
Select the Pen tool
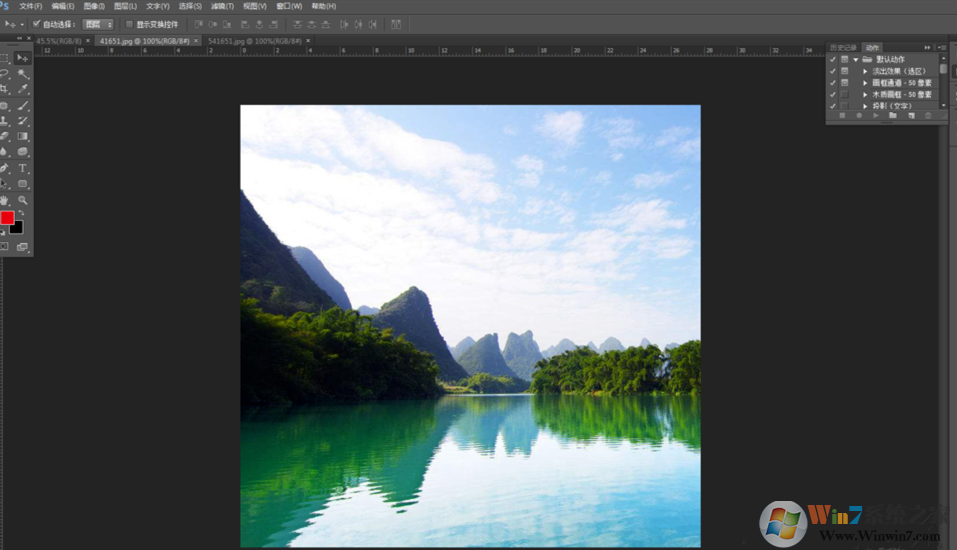click(x=4, y=168)
